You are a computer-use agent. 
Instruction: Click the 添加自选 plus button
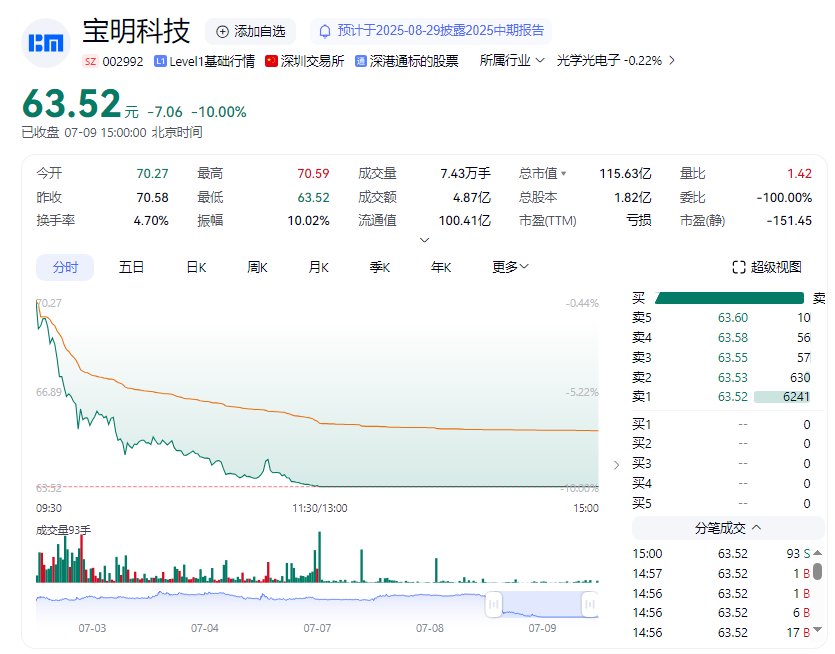222,32
